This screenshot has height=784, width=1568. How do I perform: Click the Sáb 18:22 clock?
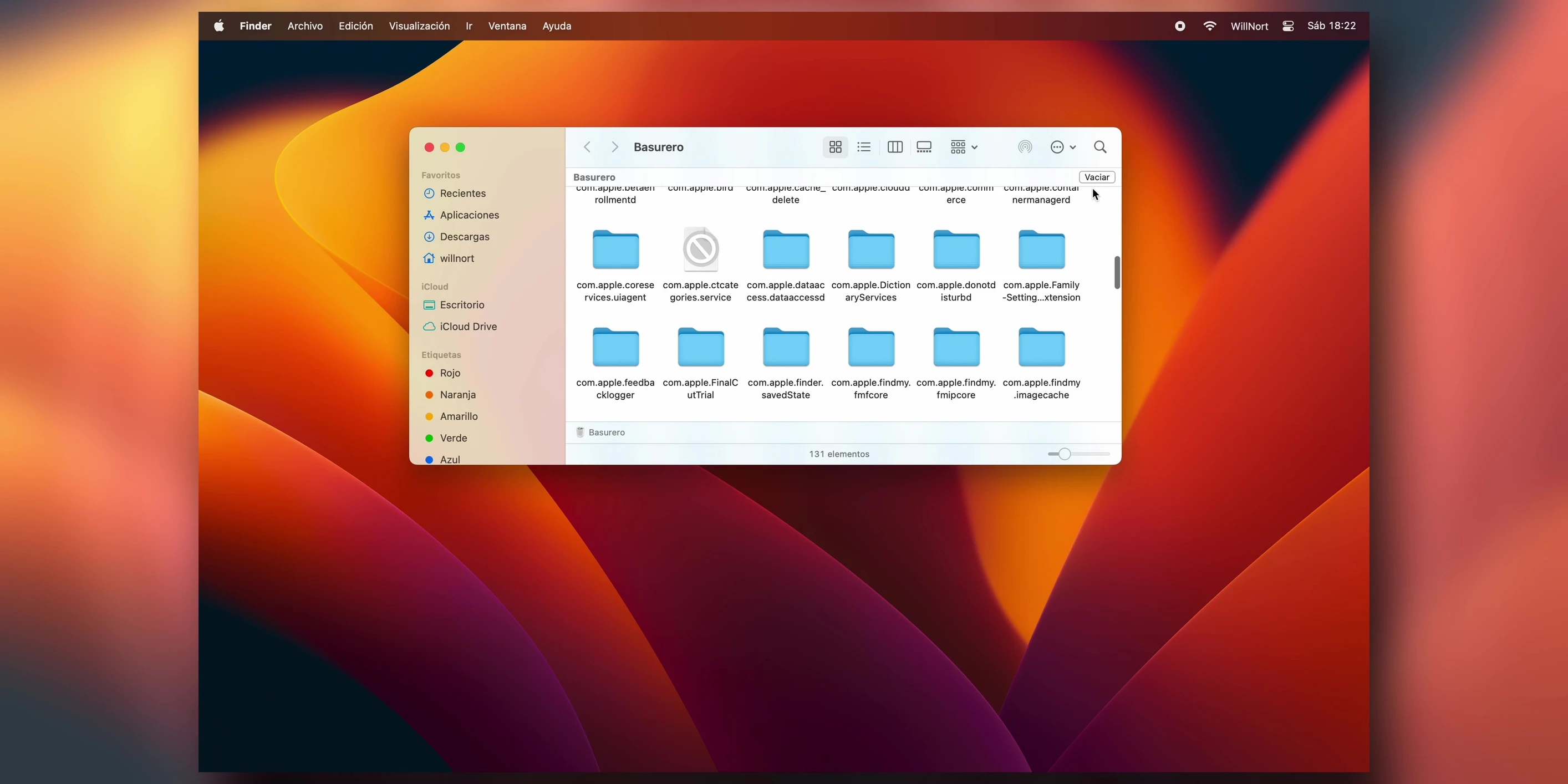click(x=1331, y=26)
